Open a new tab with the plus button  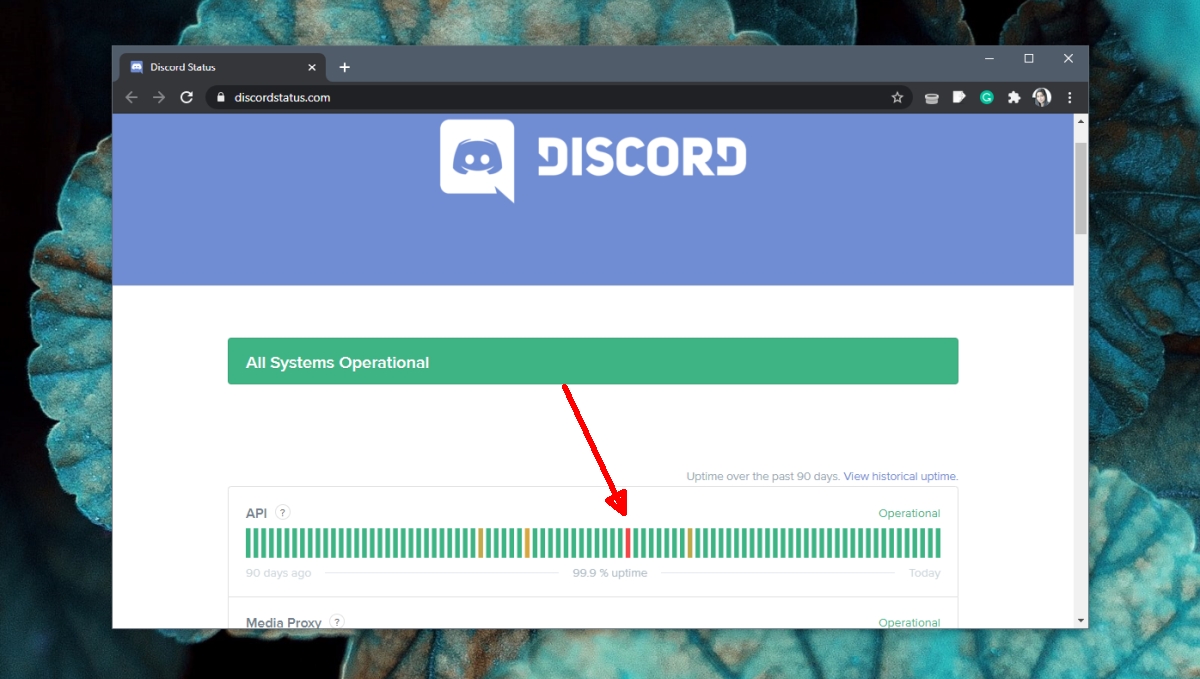[x=345, y=67]
